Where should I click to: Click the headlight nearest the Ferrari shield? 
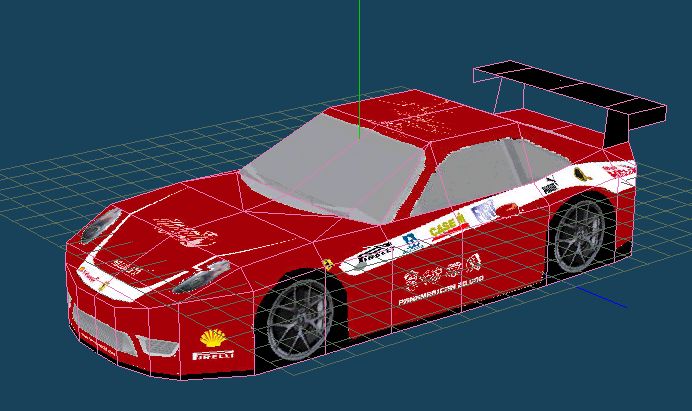click(201, 277)
